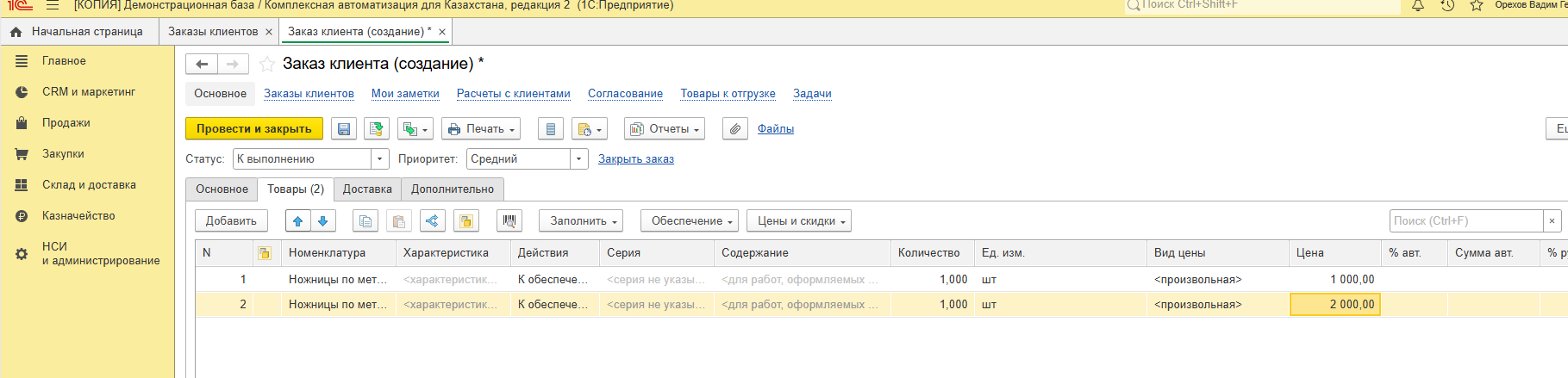Expand the Приоритет dropdown
This screenshot has width=1568, height=378.
[579, 159]
